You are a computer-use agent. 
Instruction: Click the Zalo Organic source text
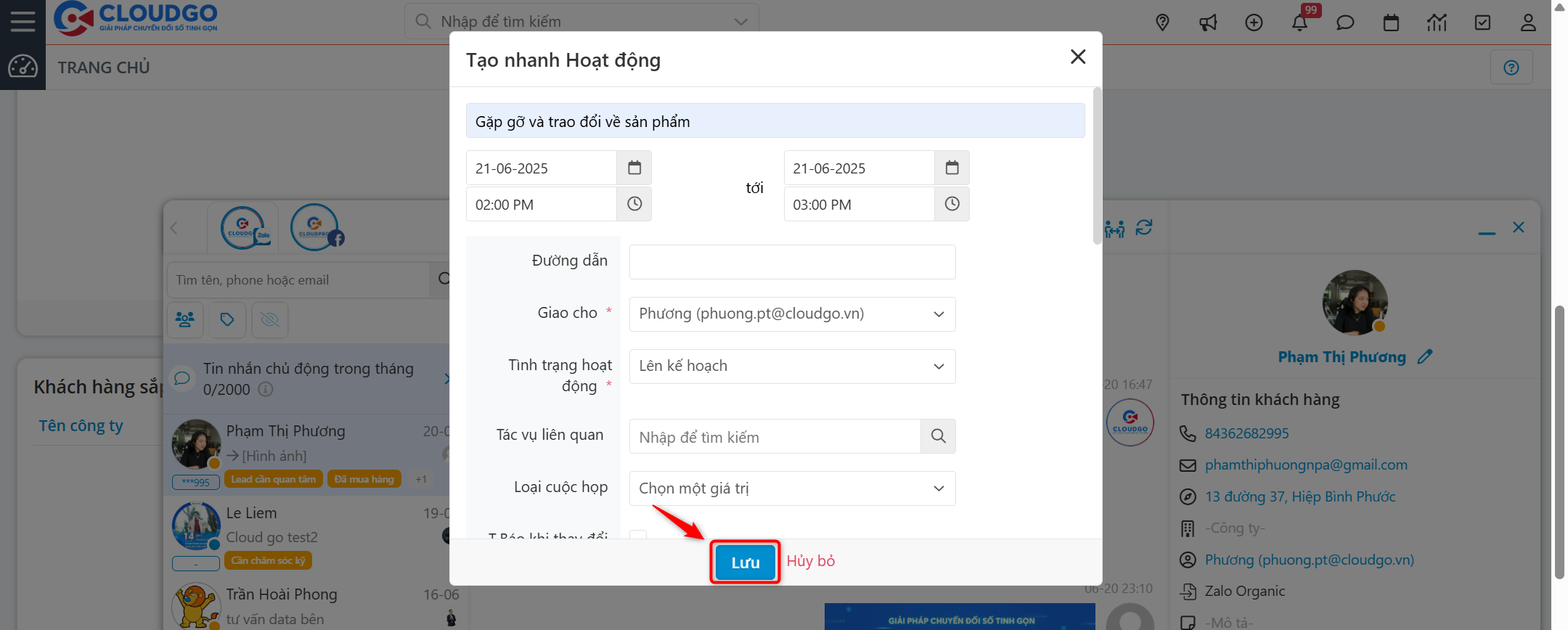[1245, 591]
